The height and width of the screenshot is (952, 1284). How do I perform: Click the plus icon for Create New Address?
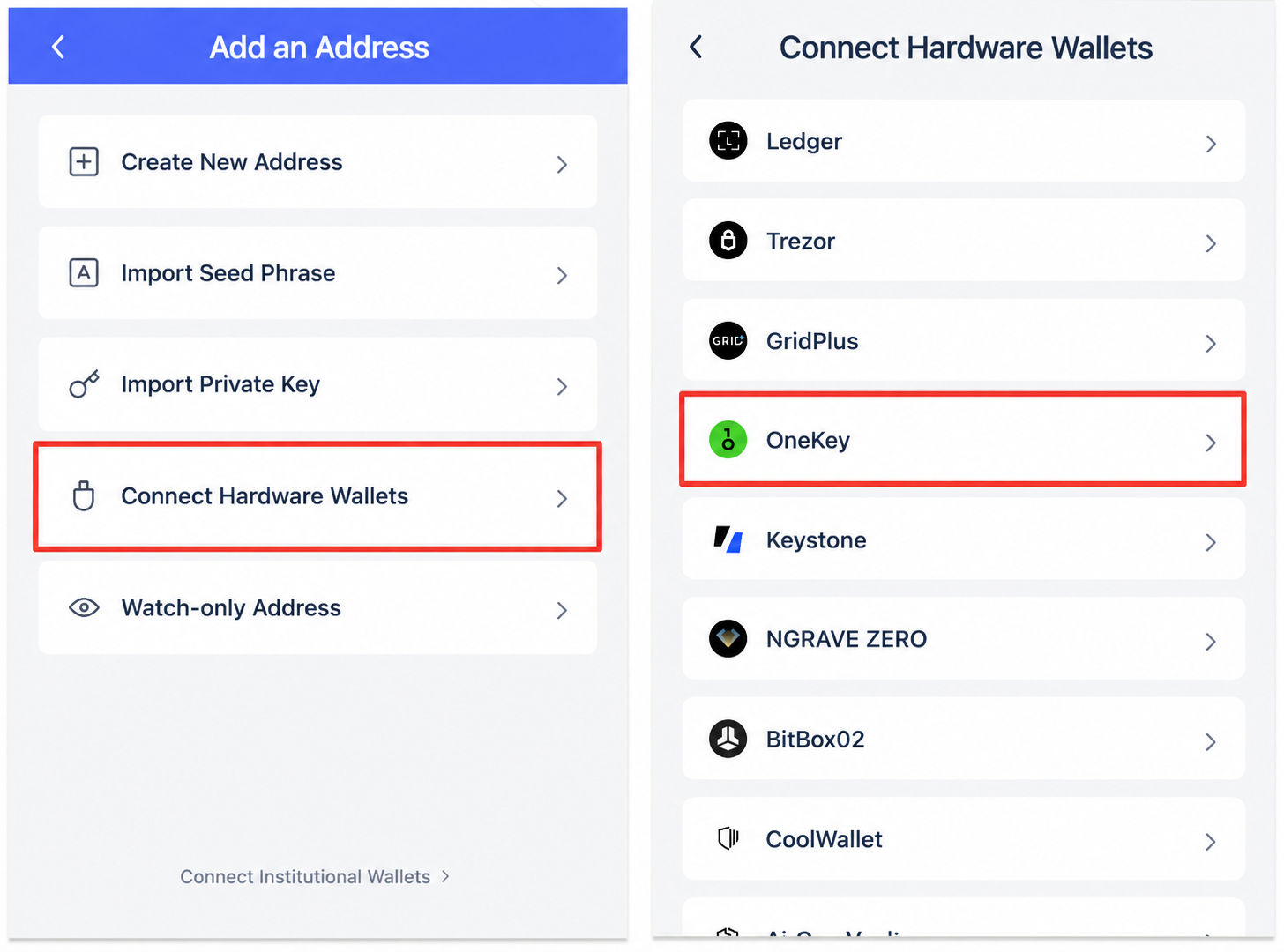pyautogui.click(x=84, y=162)
